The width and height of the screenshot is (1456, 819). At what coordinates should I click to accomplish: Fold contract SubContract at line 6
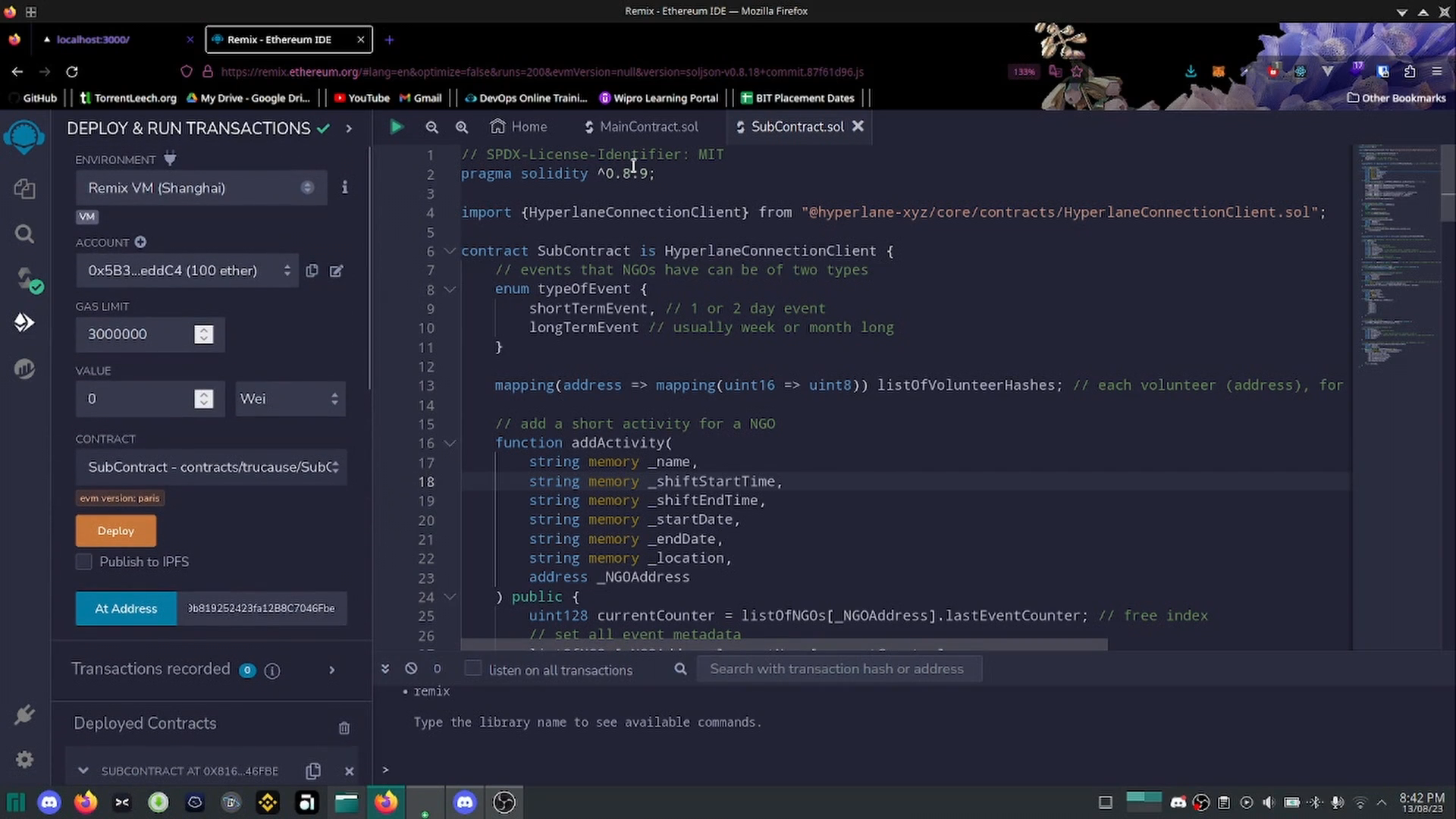coord(450,250)
